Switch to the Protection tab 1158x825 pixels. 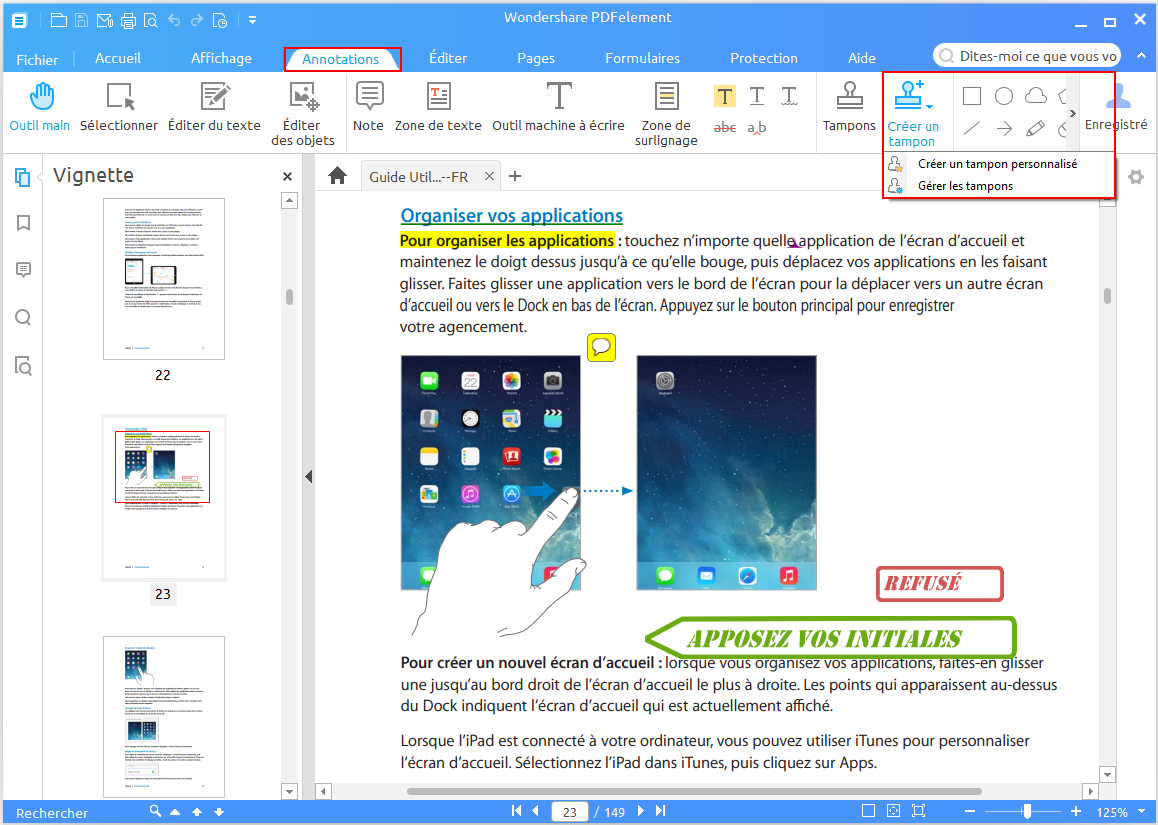(764, 58)
